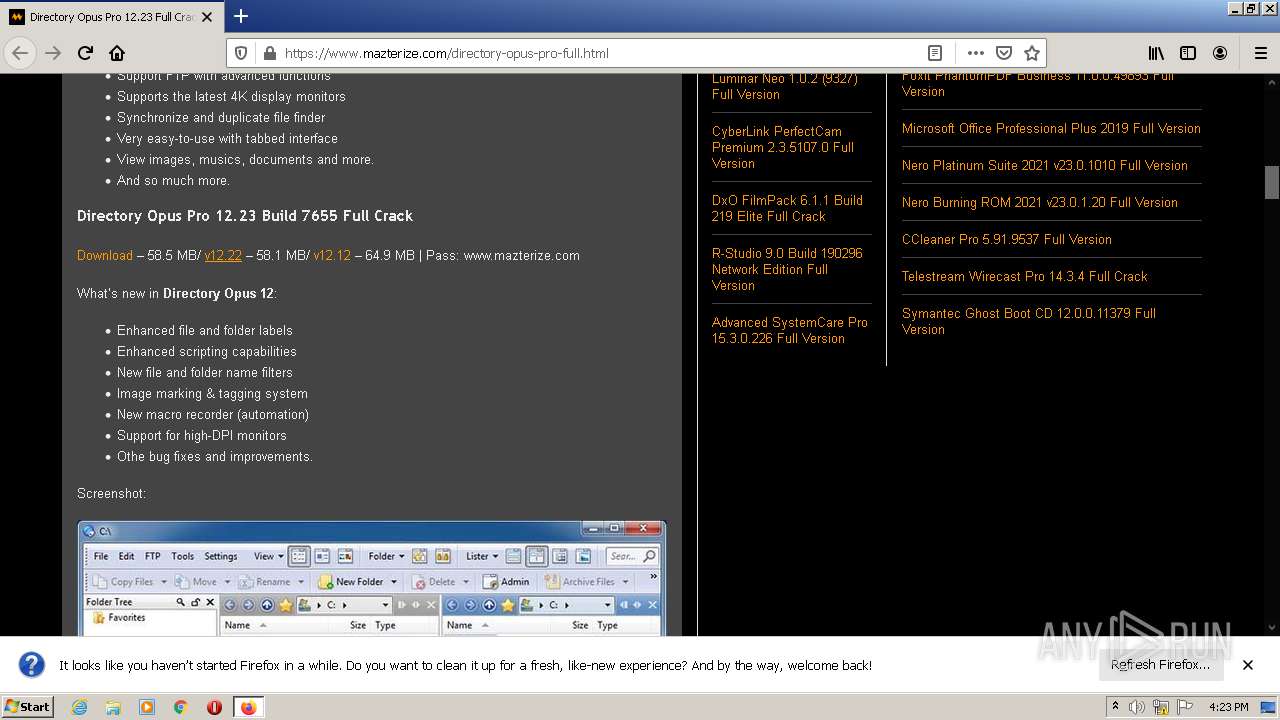Open Telestream Wirecast Pro link
The width and height of the screenshot is (1280, 720).
click(x=1025, y=276)
